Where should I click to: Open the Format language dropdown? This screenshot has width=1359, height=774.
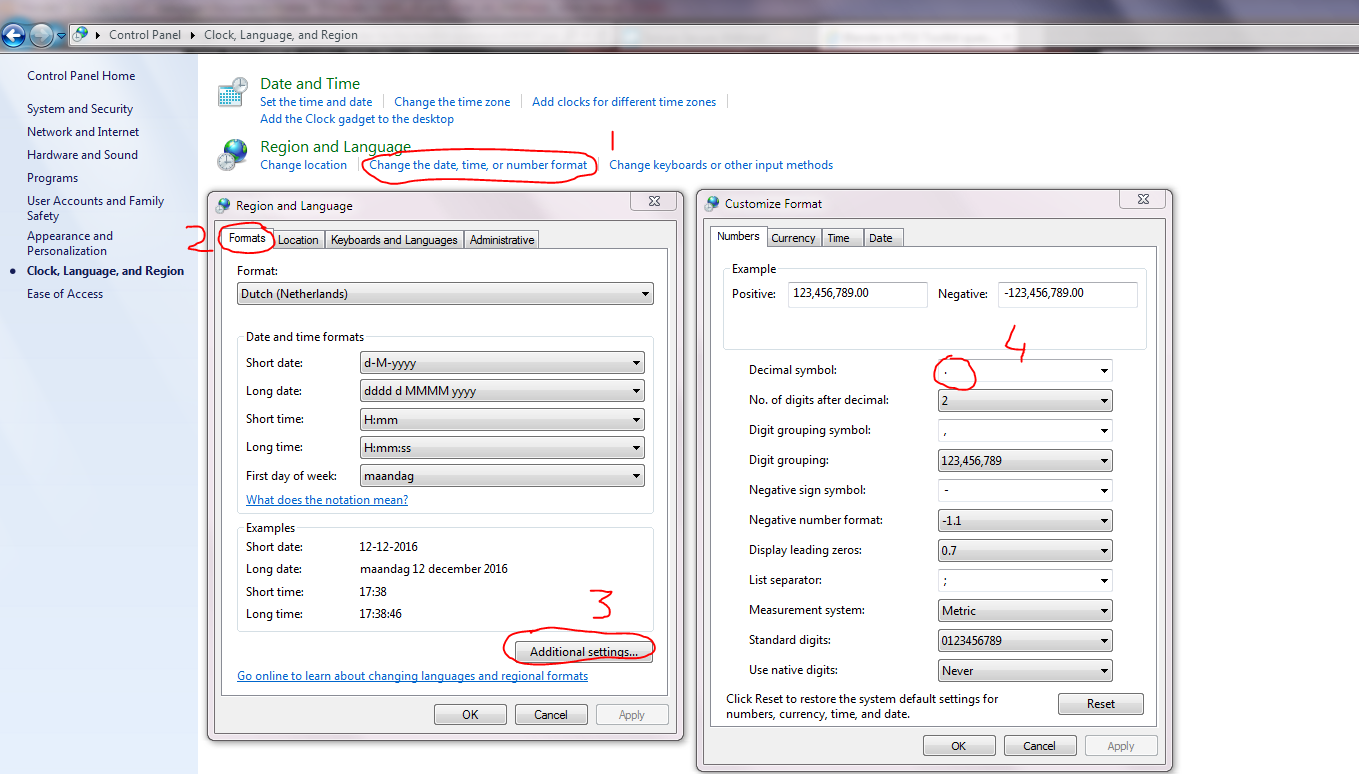click(445, 294)
